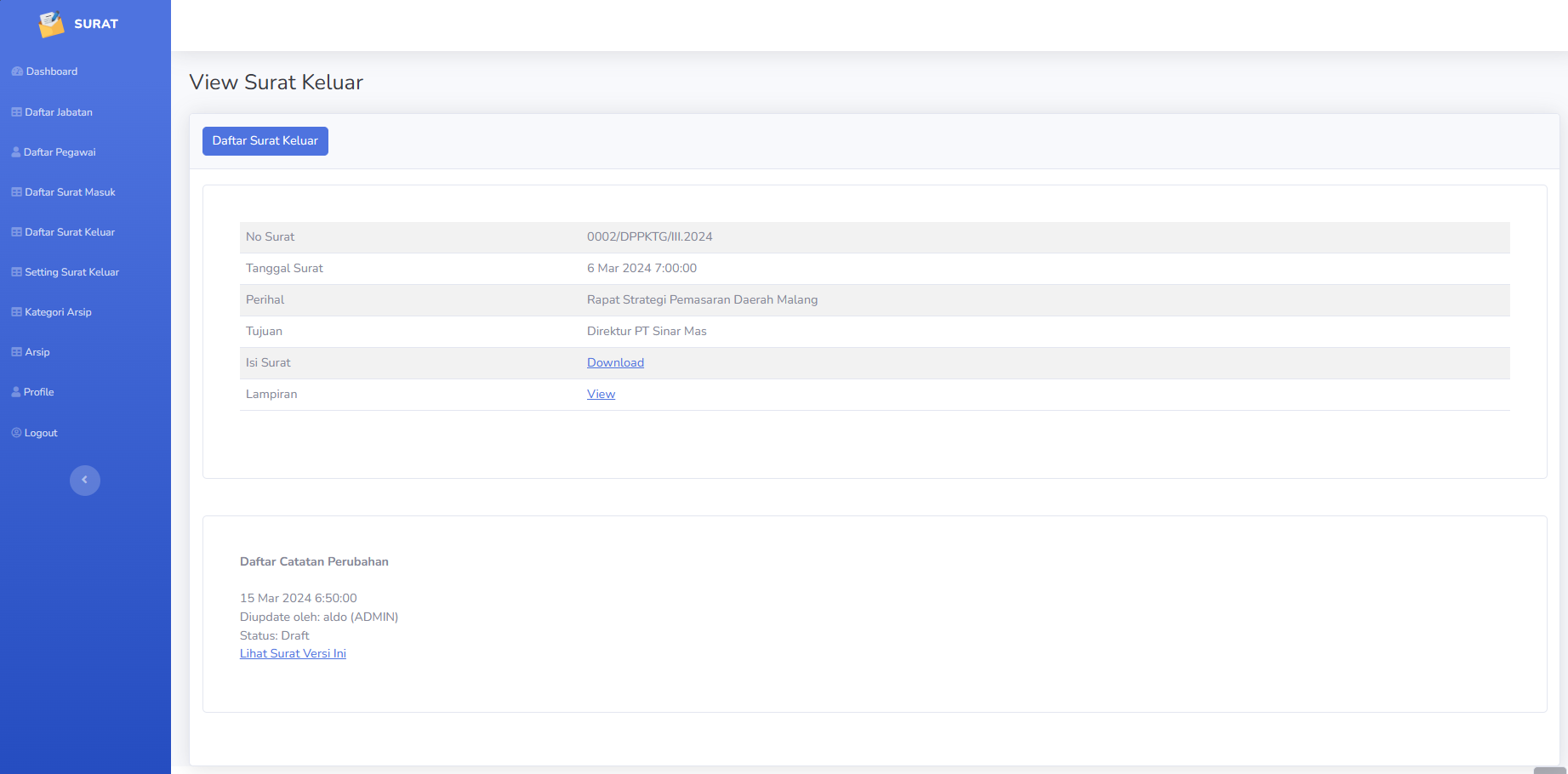Open Kategori Arsip menu entry
This screenshot has height=774, width=1568.
[x=58, y=312]
